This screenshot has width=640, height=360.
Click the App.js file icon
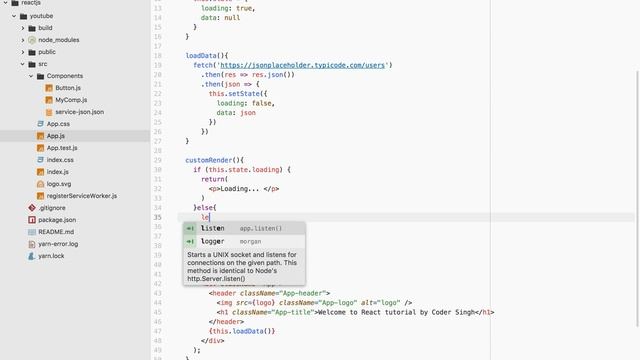40,136
